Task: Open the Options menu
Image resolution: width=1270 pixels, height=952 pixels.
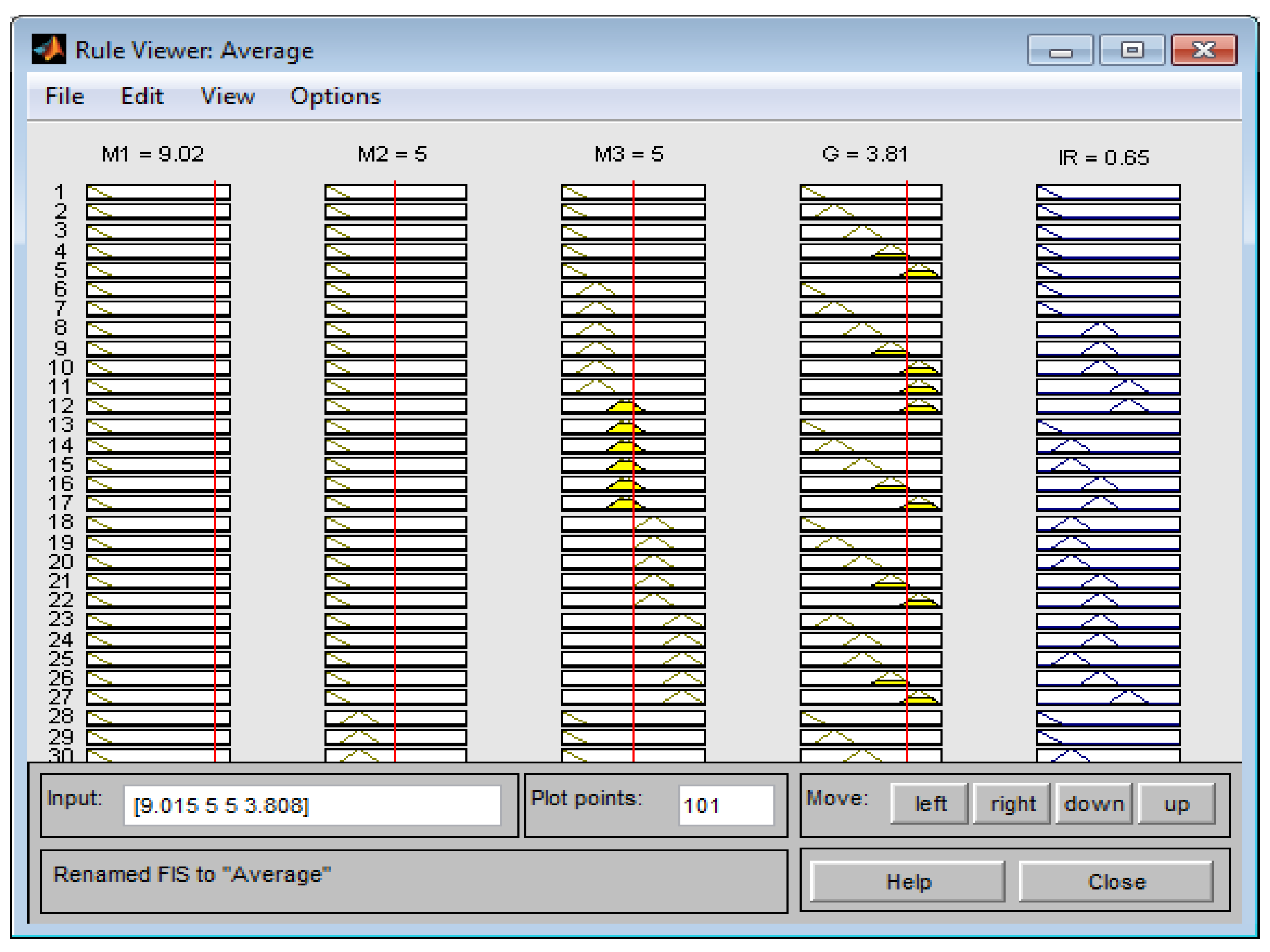Action: pyautogui.click(x=336, y=97)
